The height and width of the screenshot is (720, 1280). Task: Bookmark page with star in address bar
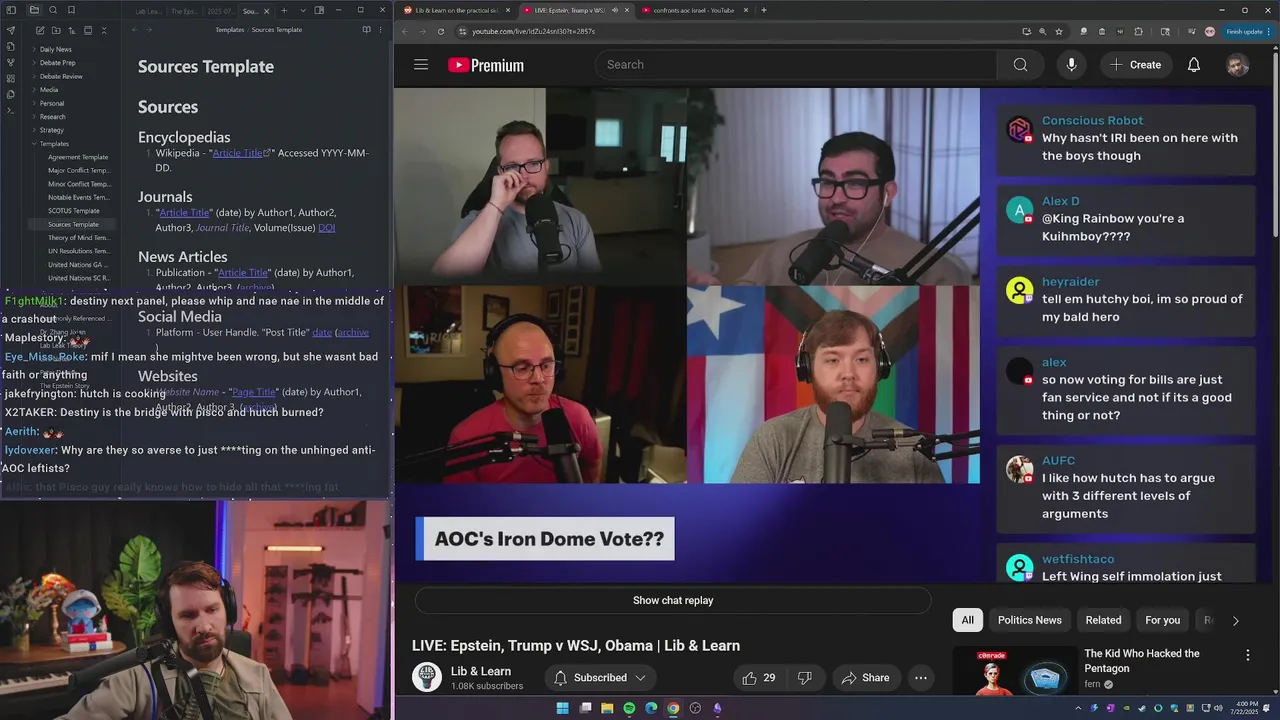coord(1059,31)
